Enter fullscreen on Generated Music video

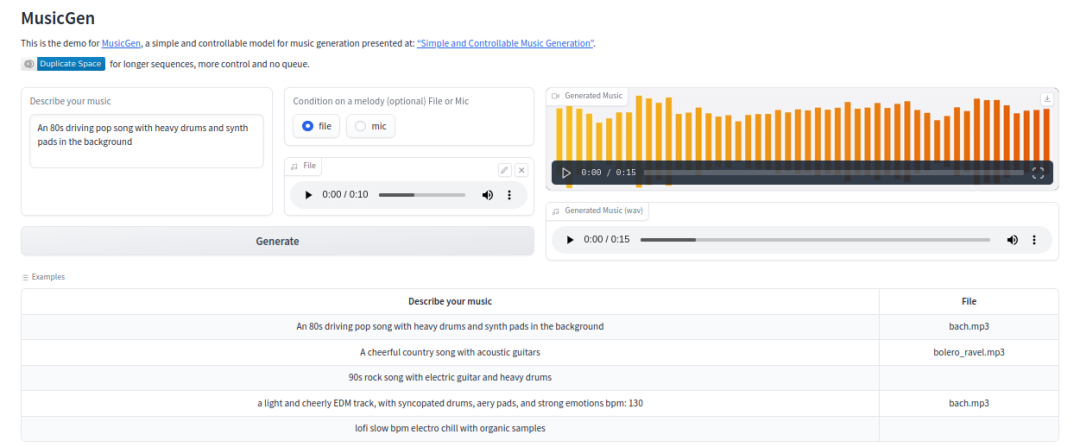(1038, 173)
